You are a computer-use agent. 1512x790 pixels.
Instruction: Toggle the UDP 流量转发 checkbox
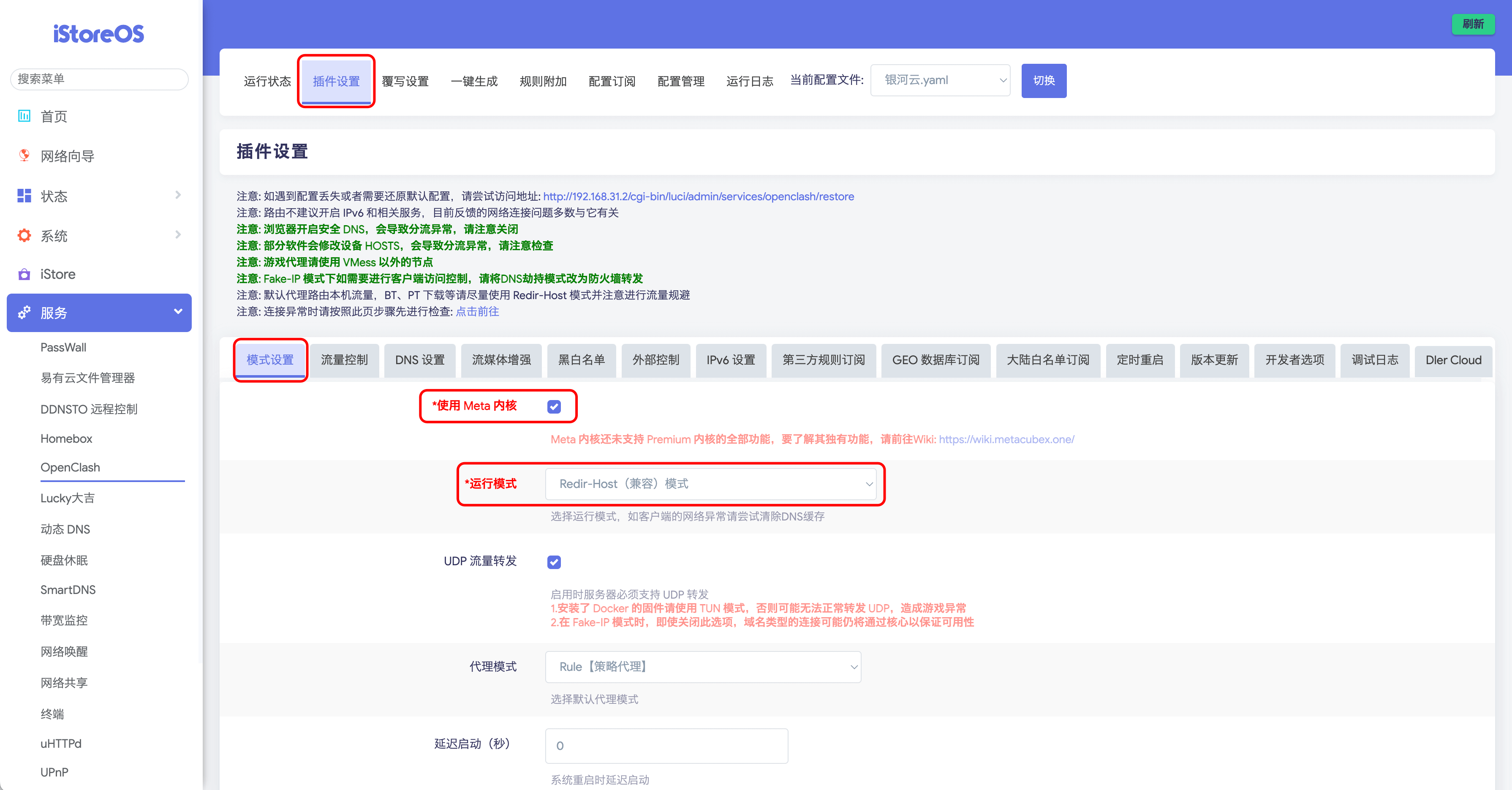554,562
